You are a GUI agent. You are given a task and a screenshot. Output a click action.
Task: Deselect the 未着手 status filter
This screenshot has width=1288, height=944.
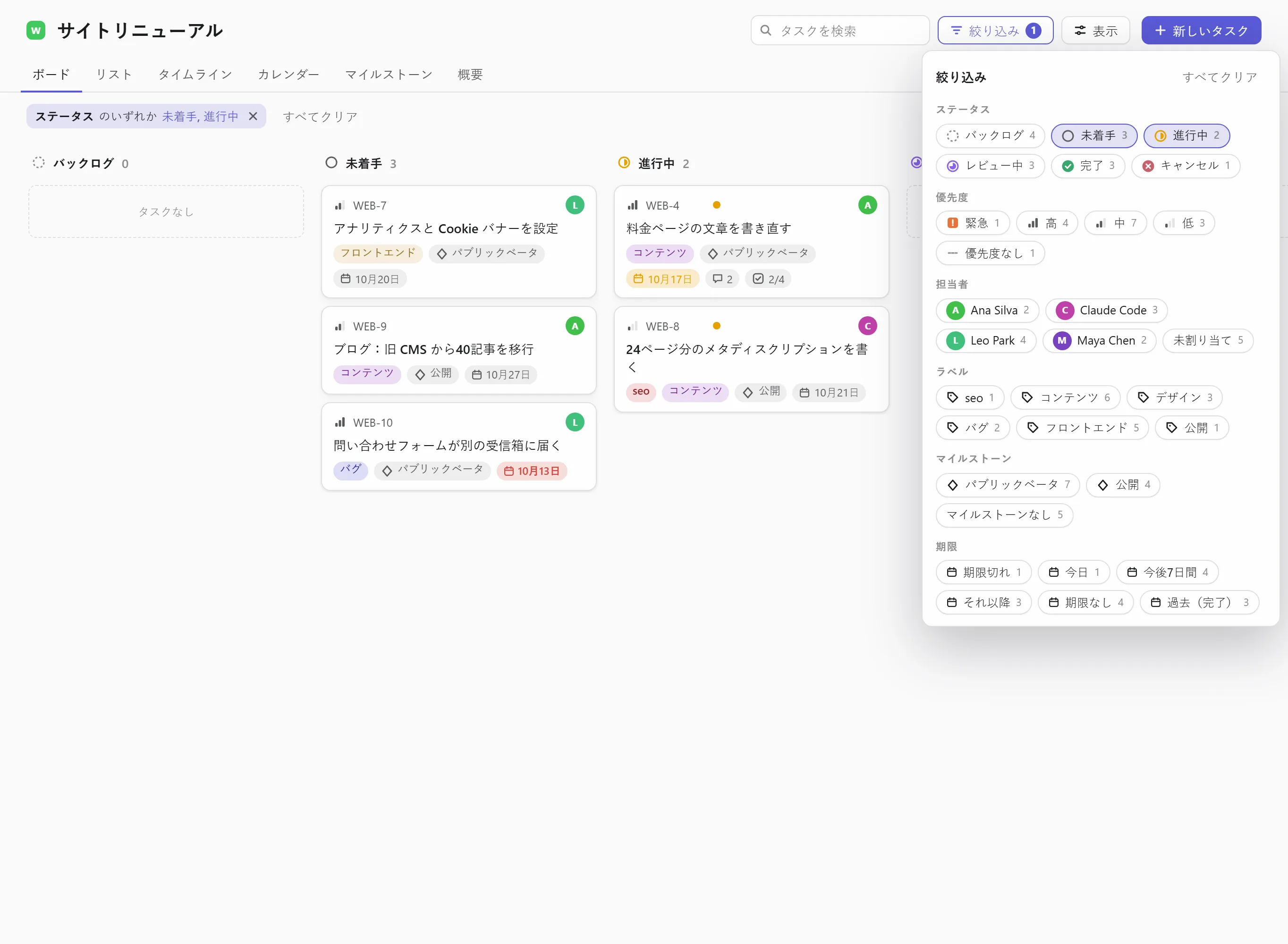click(x=1094, y=135)
